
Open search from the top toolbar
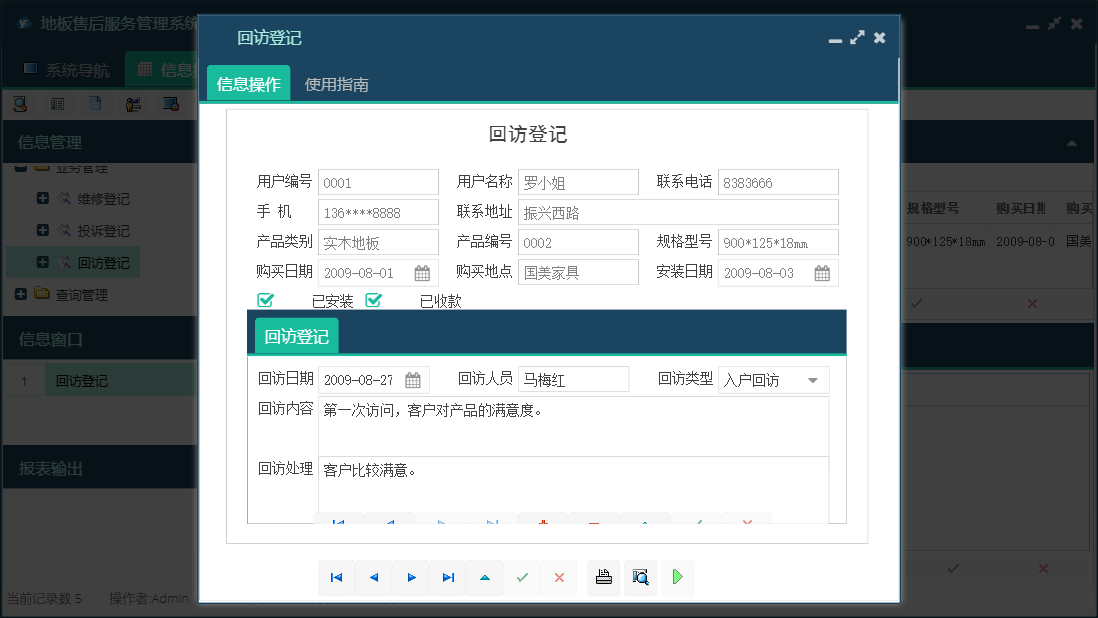coord(20,103)
